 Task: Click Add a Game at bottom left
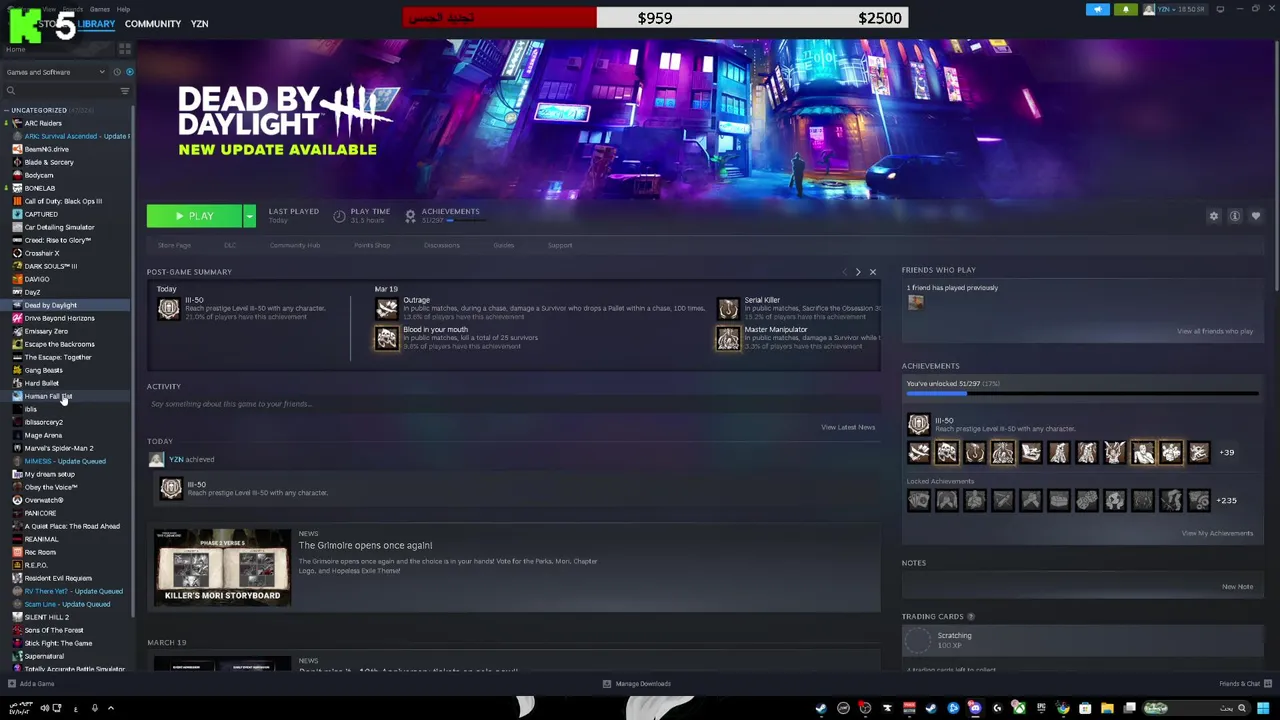click(31, 684)
